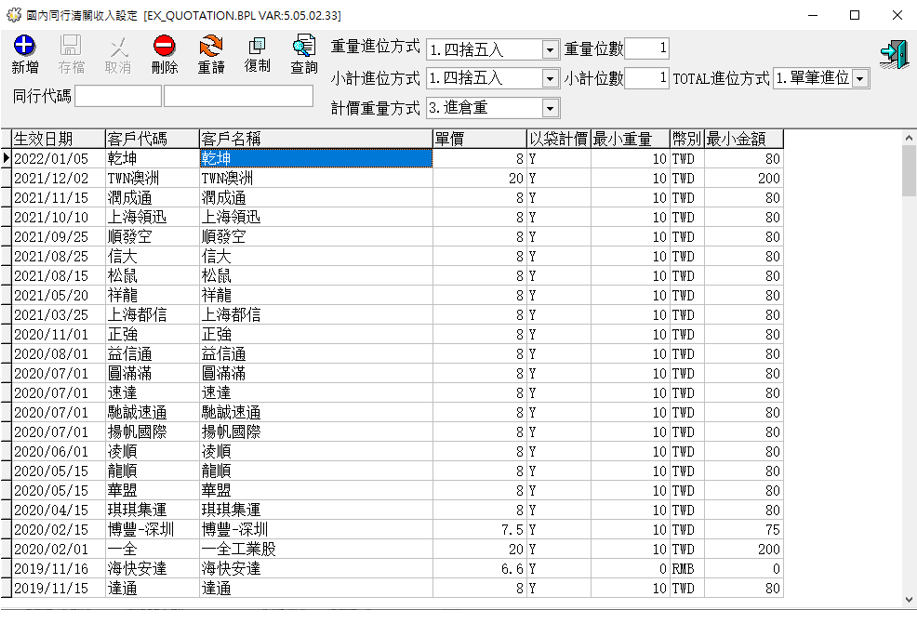Screen dimensions: 917x627
Task: Open the TOTAL進位方式 dropdown
Action: pyautogui.click(x=860, y=79)
